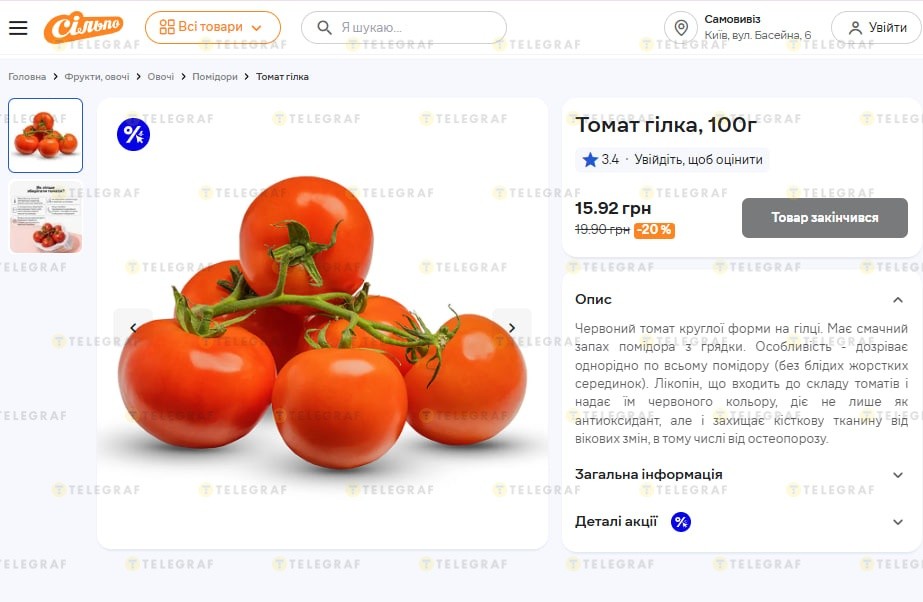Expand the Загальна інформація section
The height and width of the screenshot is (602, 923).
[x=897, y=475]
